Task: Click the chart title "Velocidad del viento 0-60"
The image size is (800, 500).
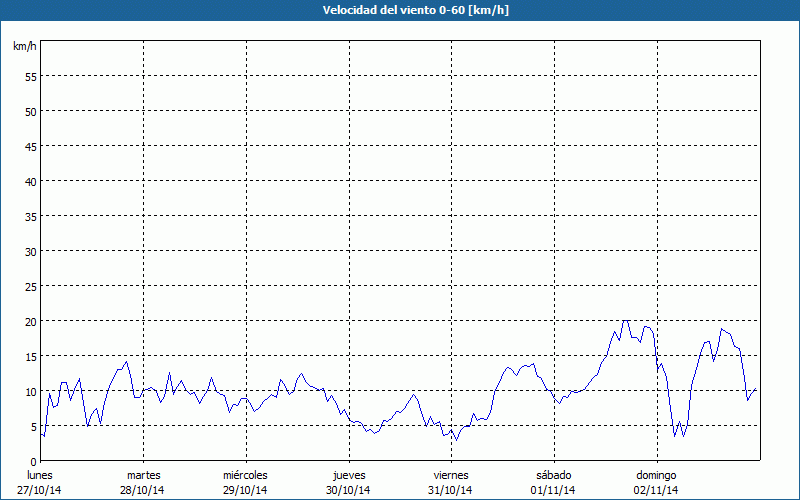Action: point(399,11)
